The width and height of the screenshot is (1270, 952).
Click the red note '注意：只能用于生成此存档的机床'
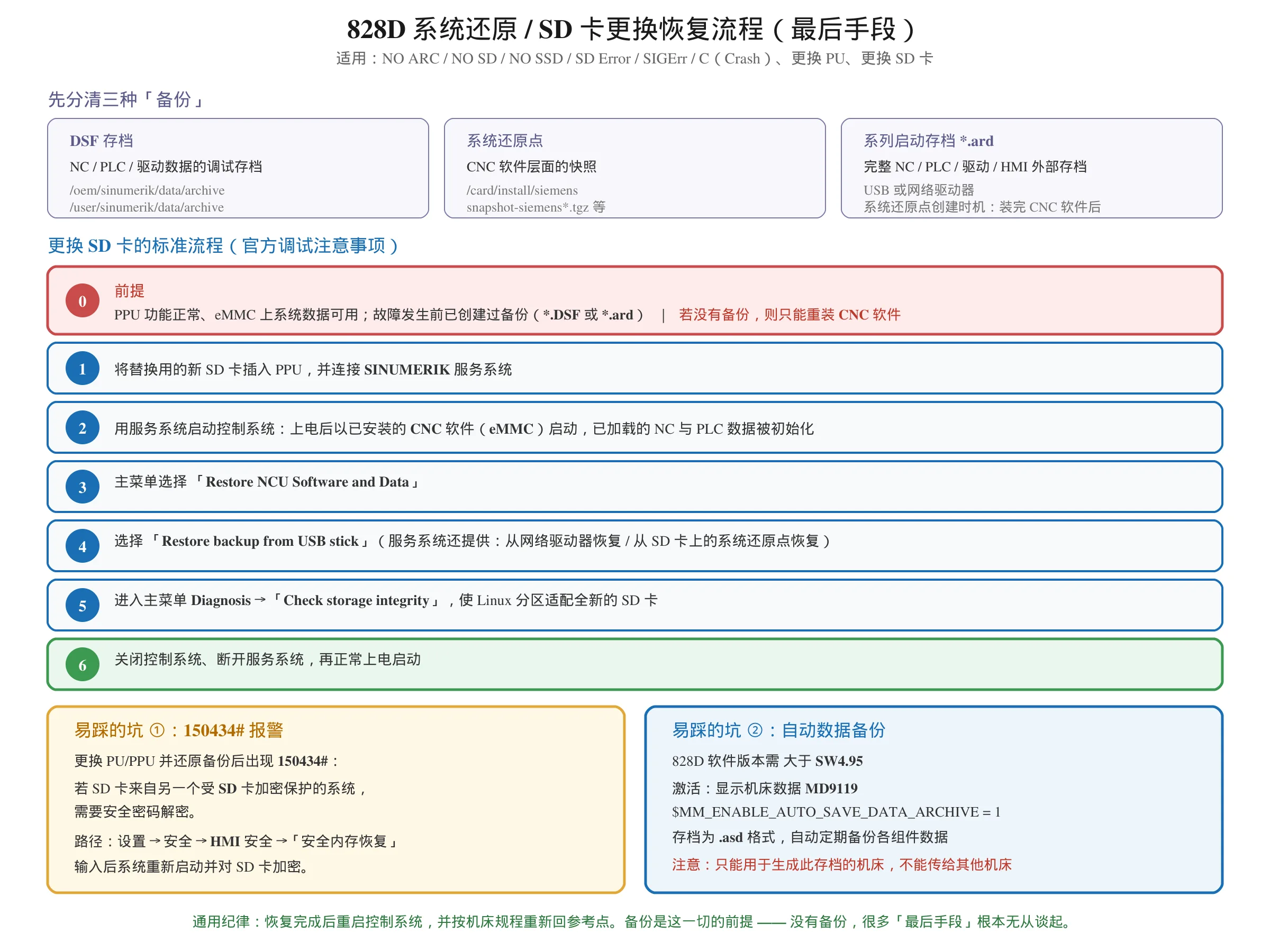tap(778, 865)
